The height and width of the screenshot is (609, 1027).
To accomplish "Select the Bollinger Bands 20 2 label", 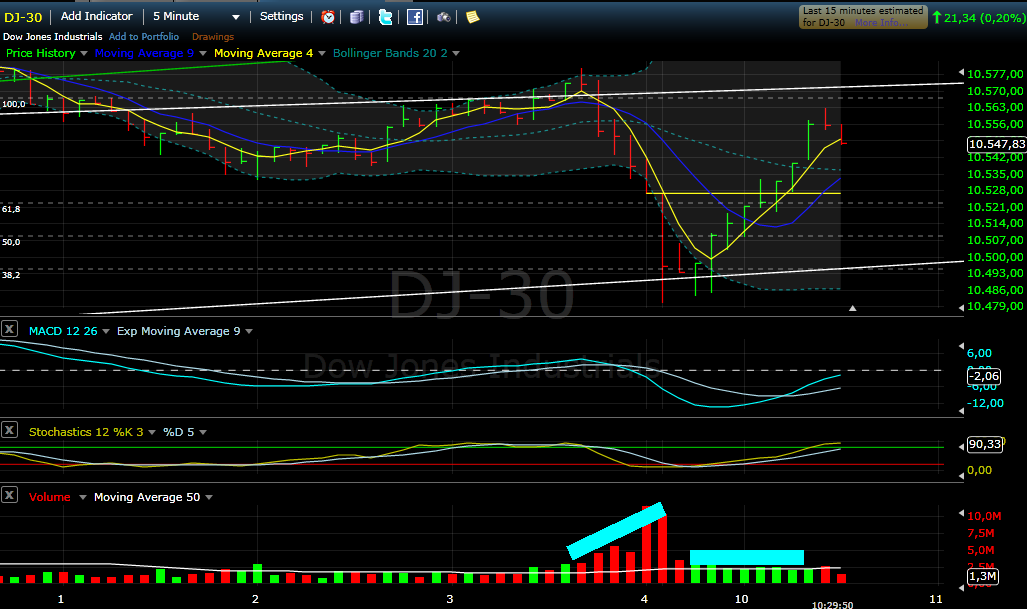I will [390, 53].
